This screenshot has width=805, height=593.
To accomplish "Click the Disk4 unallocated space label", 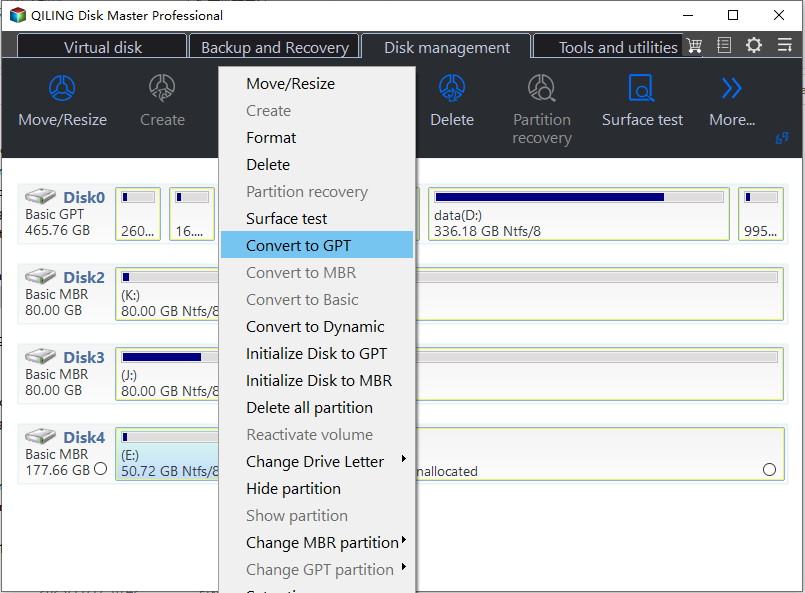I will click(x=447, y=471).
